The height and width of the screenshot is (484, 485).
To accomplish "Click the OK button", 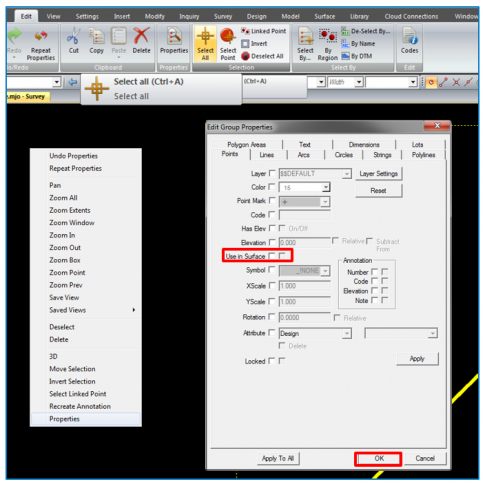I will [378, 459].
